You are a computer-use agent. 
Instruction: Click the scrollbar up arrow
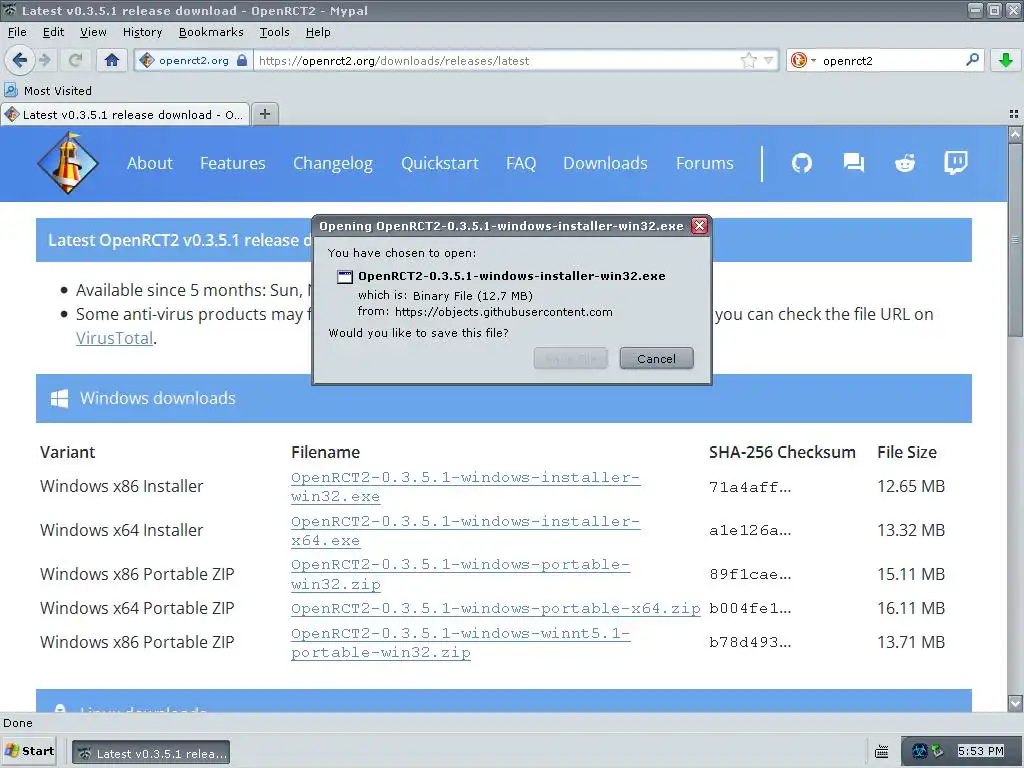1015,135
